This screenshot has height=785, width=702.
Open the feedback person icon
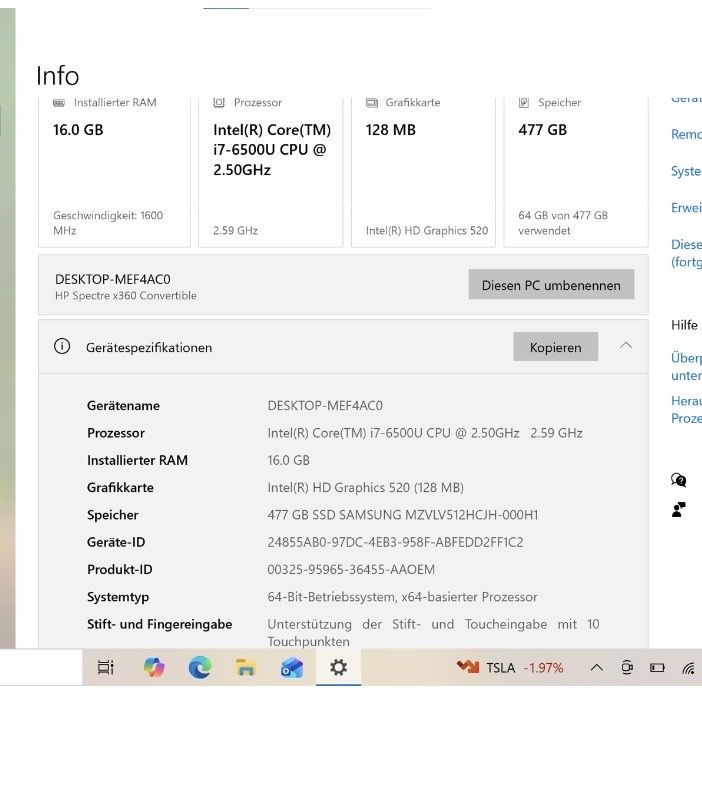(678, 510)
